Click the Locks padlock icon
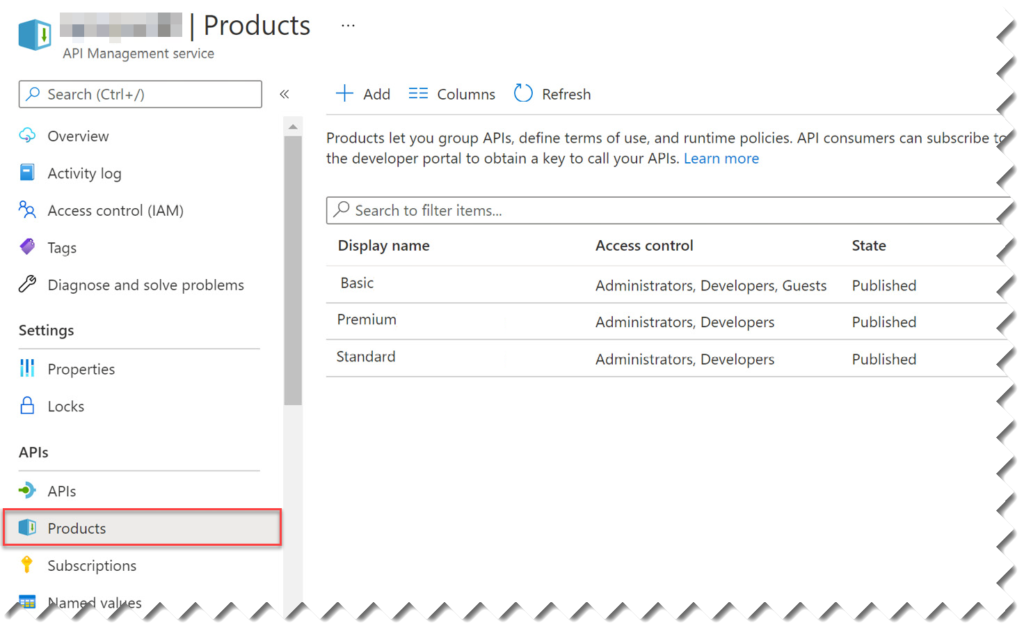This screenshot has height=630, width=1024. 29,406
